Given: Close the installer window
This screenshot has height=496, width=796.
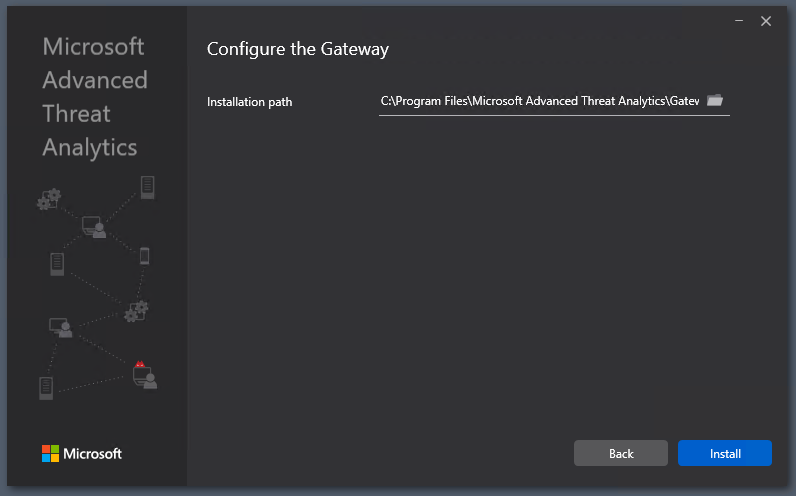Looking at the screenshot, I should point(766,21).
